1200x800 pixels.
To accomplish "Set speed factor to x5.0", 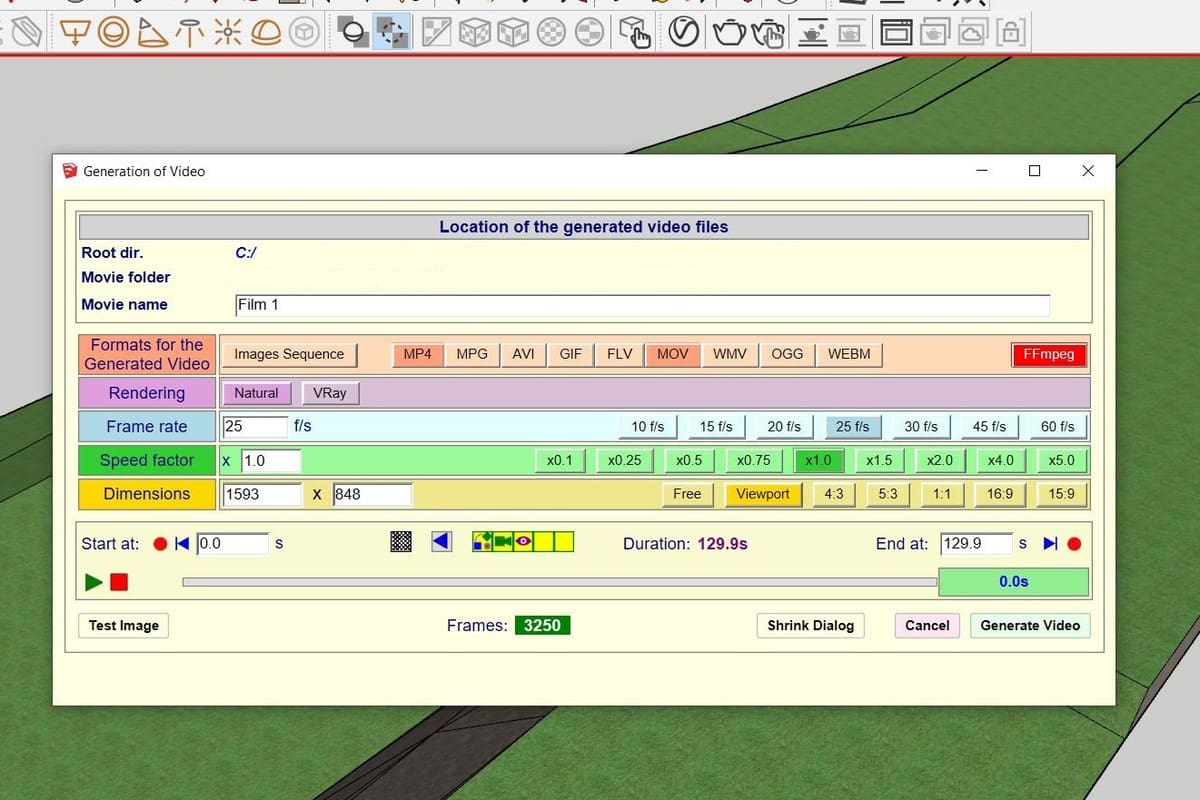I will 1062,461.
